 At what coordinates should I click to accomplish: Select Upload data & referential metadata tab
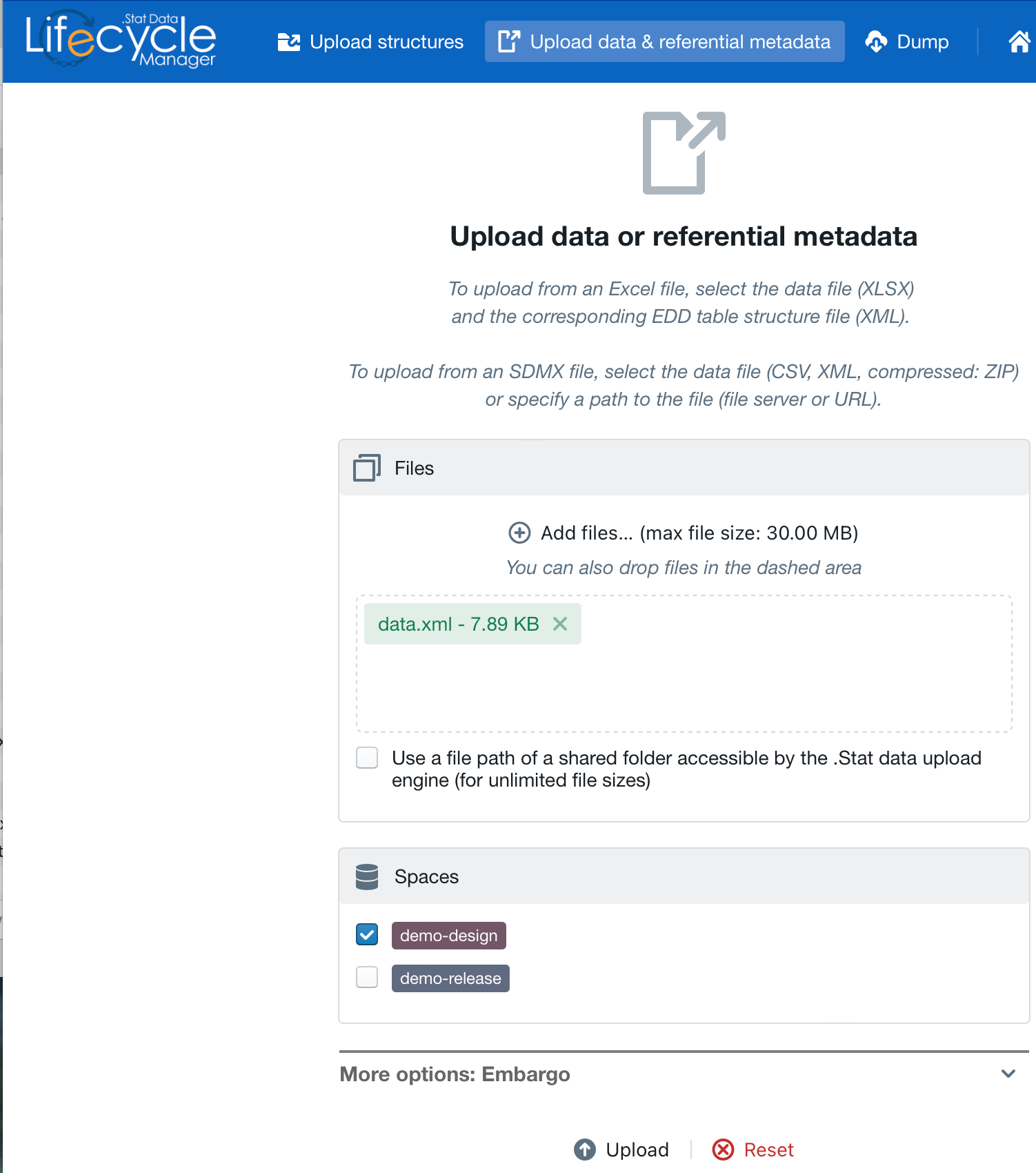tap(664, 41)
